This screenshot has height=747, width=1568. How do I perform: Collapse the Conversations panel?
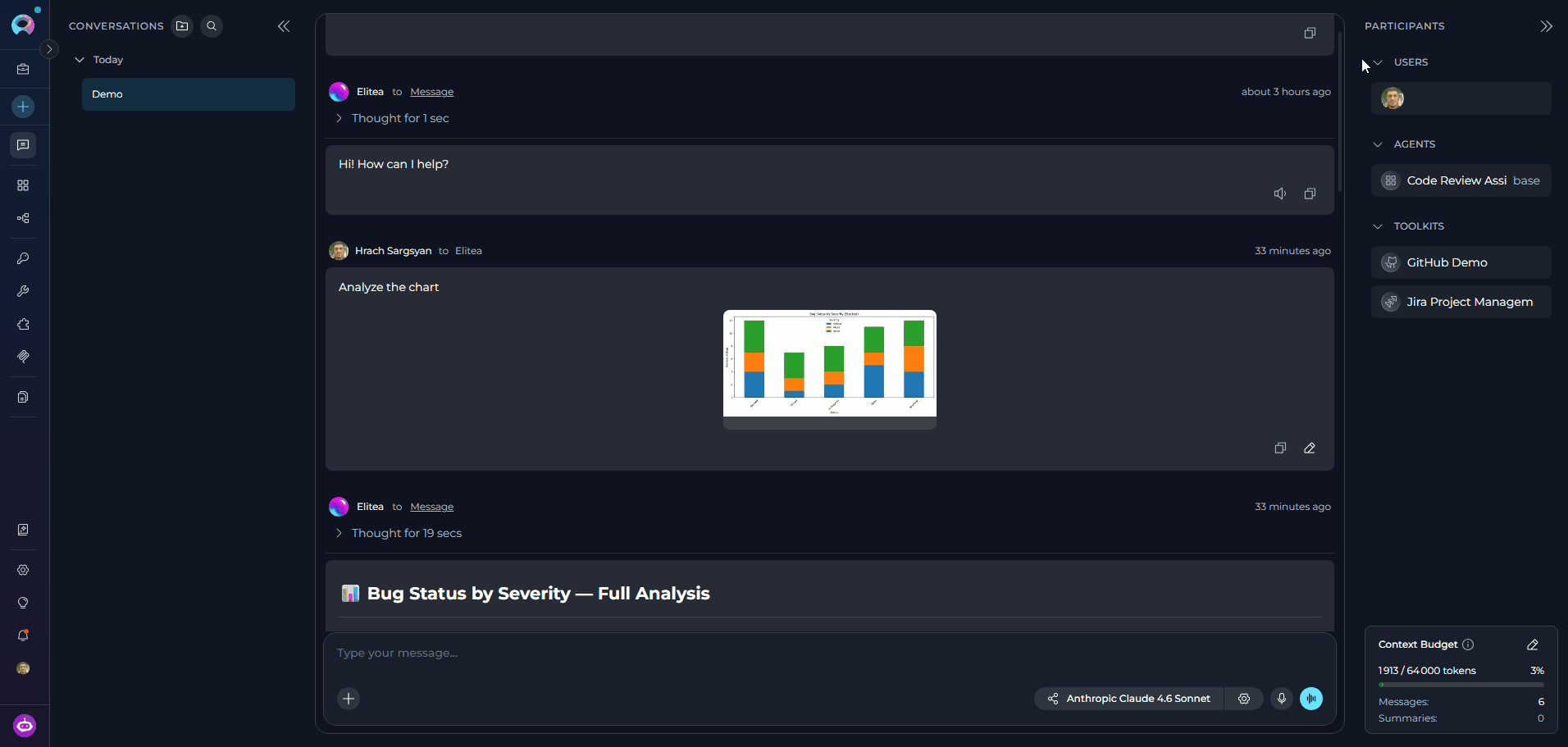click(284, 26)
